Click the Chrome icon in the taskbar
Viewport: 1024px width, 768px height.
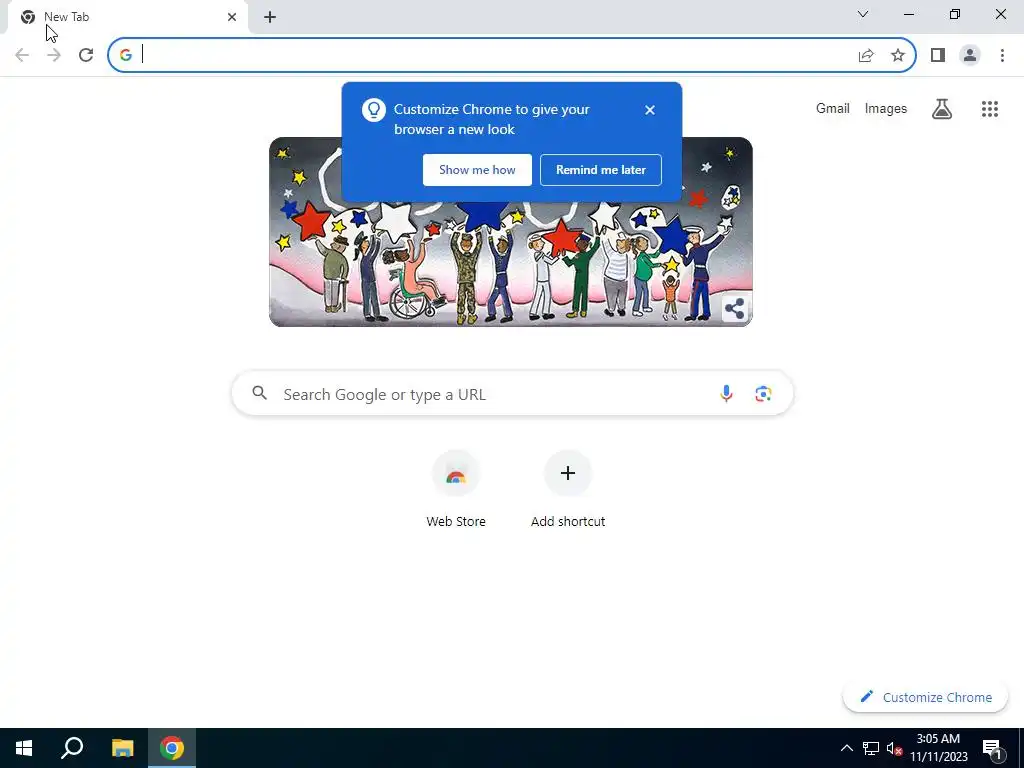(172, 748)
